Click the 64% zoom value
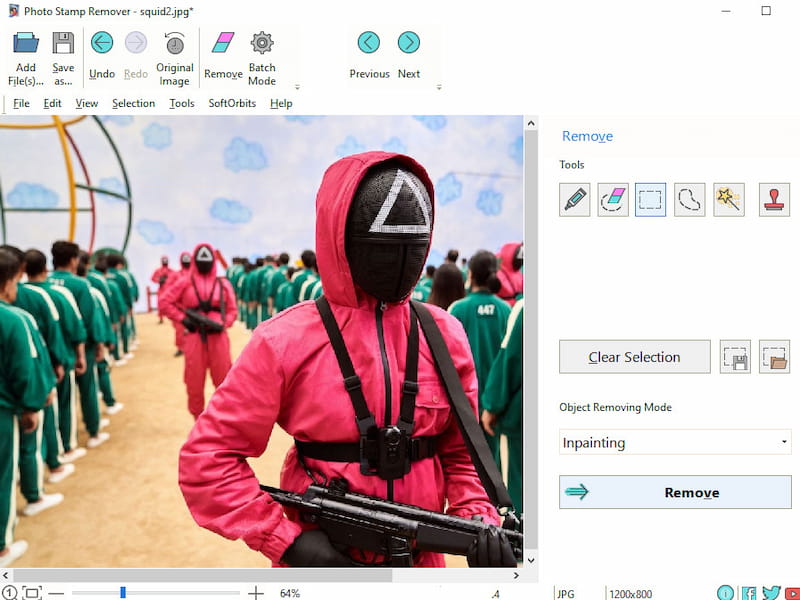The width and height of the screenshot is (800, 600). coord(290,593)
